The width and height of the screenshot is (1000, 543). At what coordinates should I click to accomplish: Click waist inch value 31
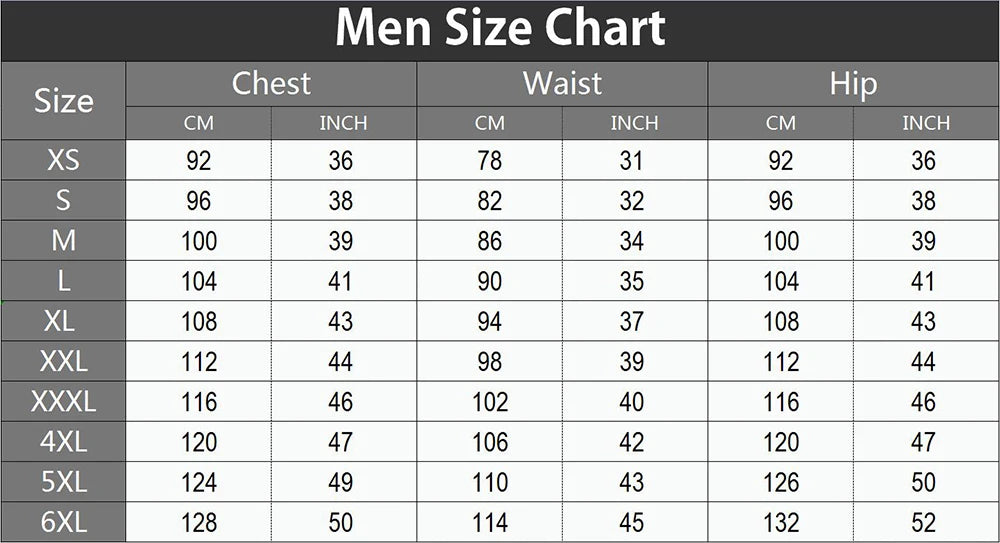(x=632, y=161)
